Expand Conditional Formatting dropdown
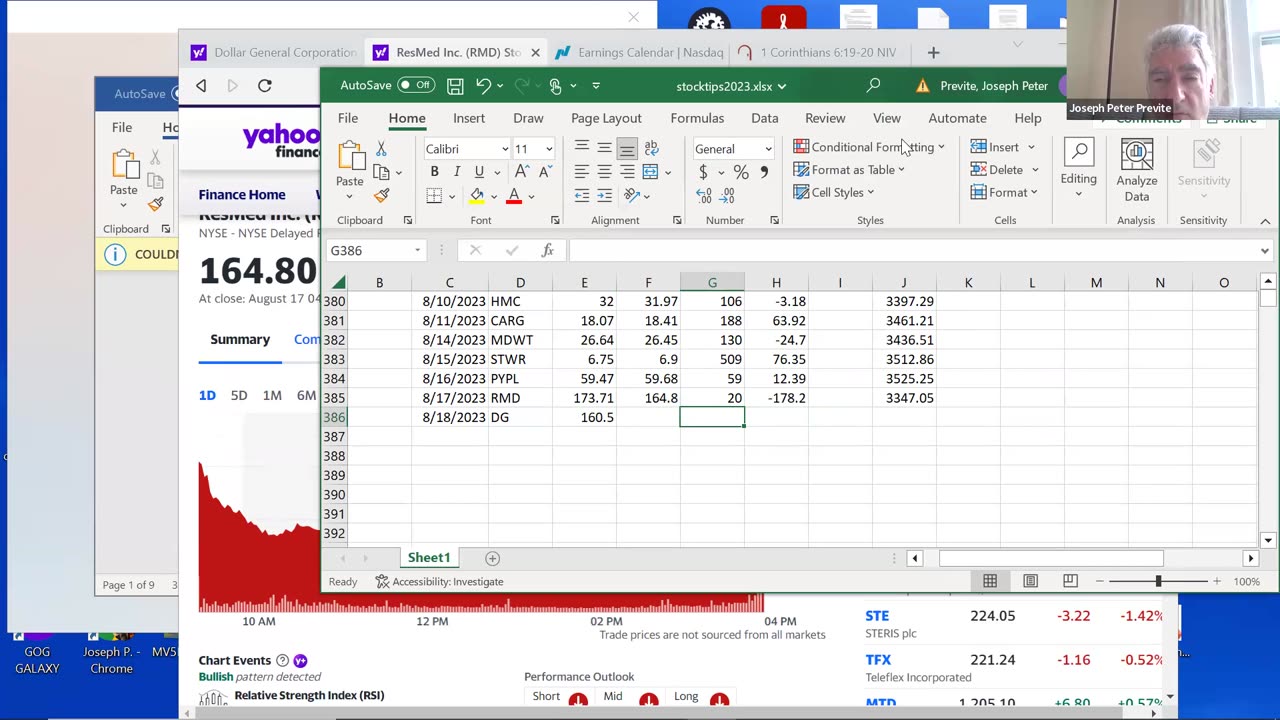 point(941,147)
